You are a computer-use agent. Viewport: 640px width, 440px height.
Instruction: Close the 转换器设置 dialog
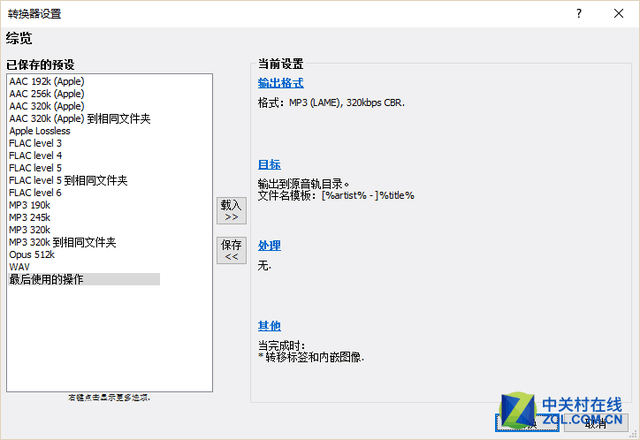619,13
